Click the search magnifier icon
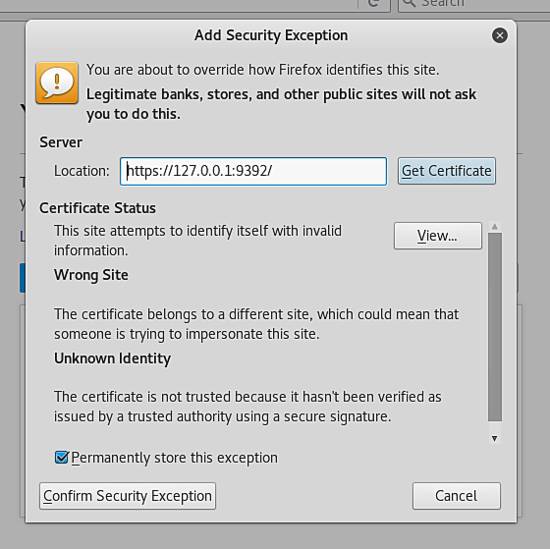This screenshot has height=549, width=550. pyautogui.click(x=409, y=3)
